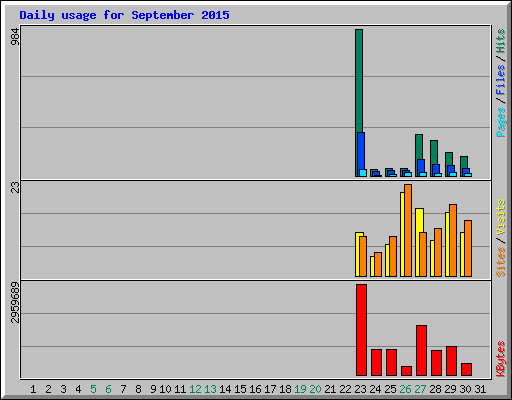Click the orange sites bar for day 25
The image size is (512, 400).
[x=393, y=256]
